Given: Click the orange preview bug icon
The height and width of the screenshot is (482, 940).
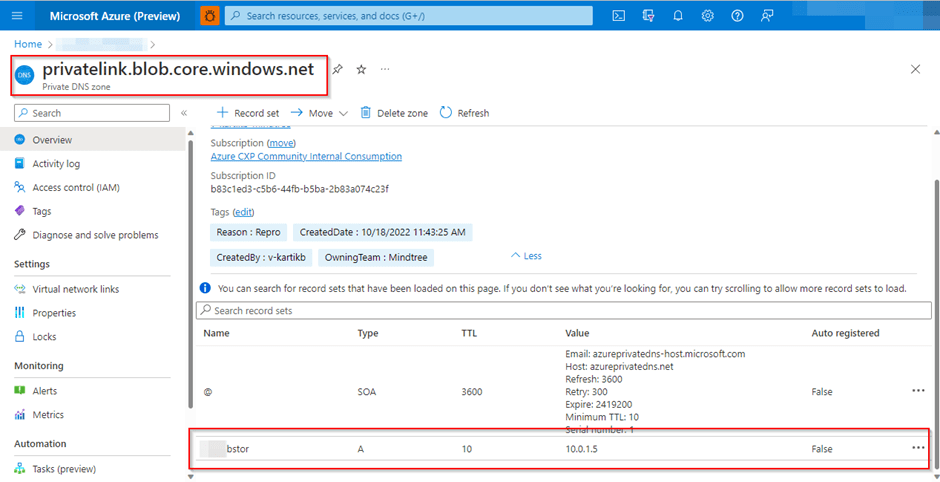Looking at the screenshot, I should (210, 16).
